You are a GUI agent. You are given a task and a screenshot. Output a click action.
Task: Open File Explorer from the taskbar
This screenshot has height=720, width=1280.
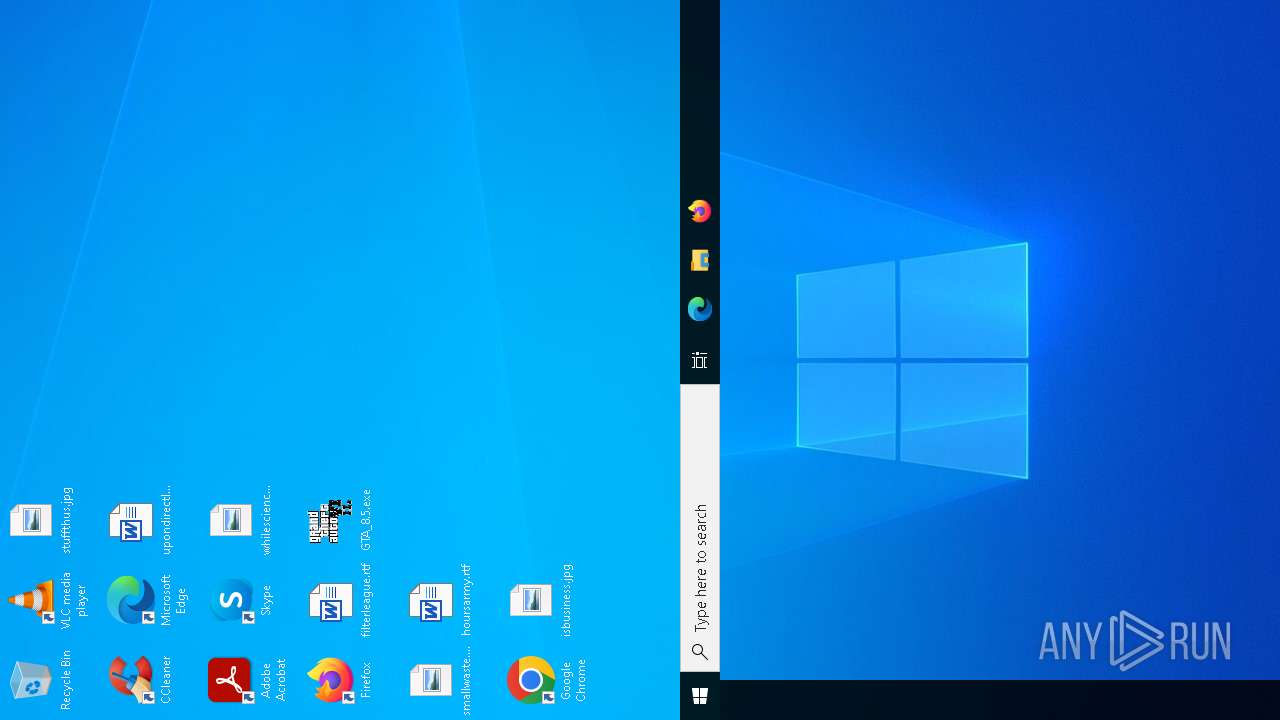700,261
